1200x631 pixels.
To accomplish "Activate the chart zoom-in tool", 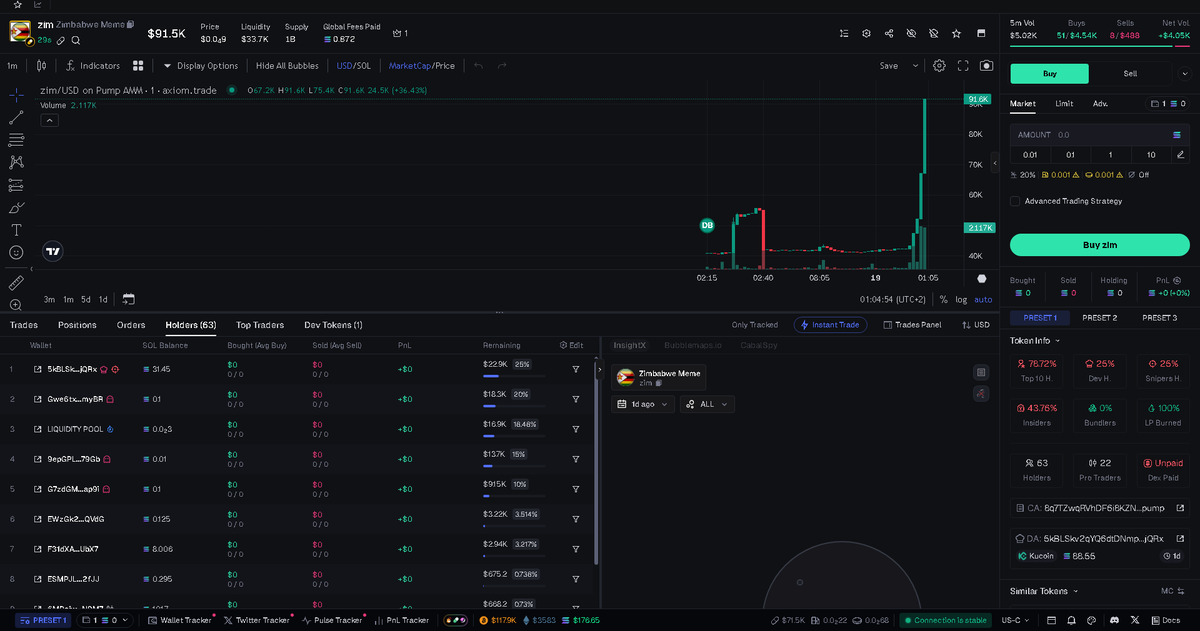I will tap(16, 305).
